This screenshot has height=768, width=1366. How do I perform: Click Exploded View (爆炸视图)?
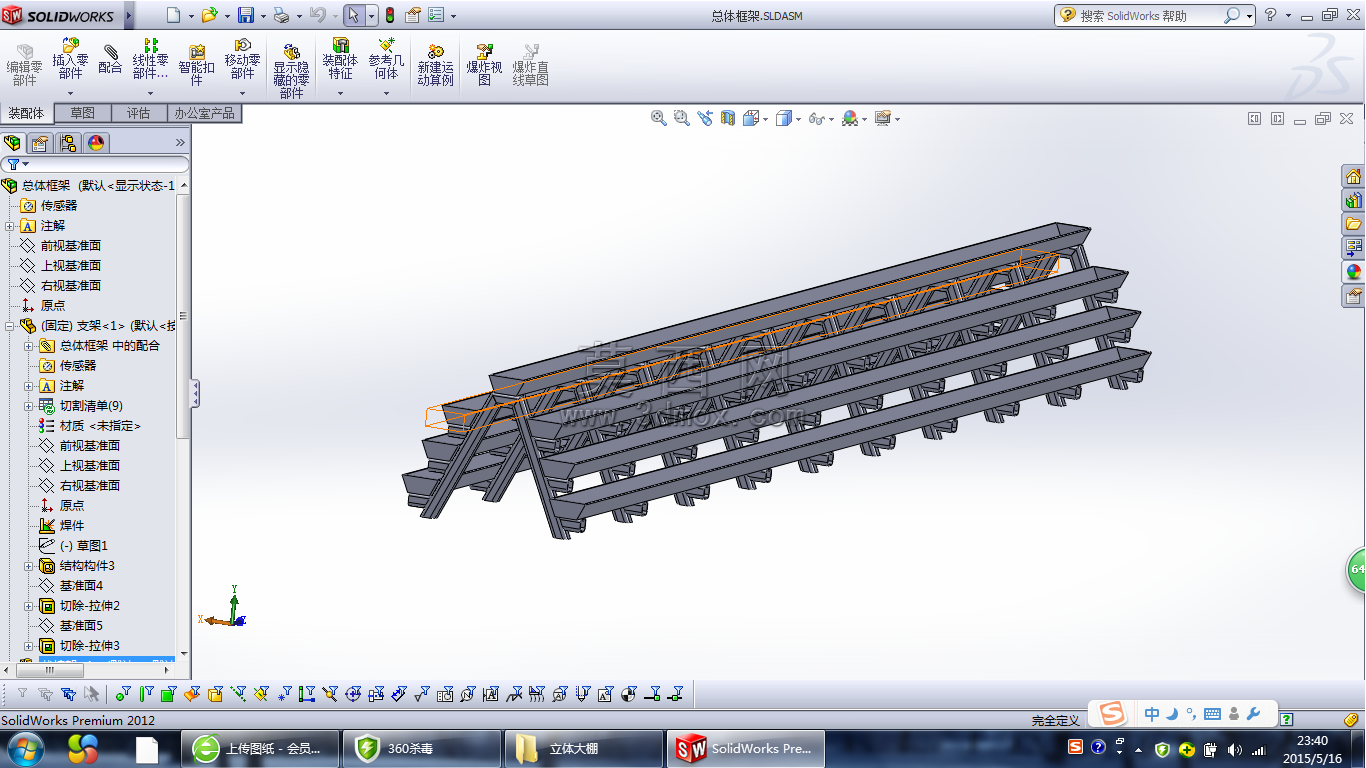(484, 64)
